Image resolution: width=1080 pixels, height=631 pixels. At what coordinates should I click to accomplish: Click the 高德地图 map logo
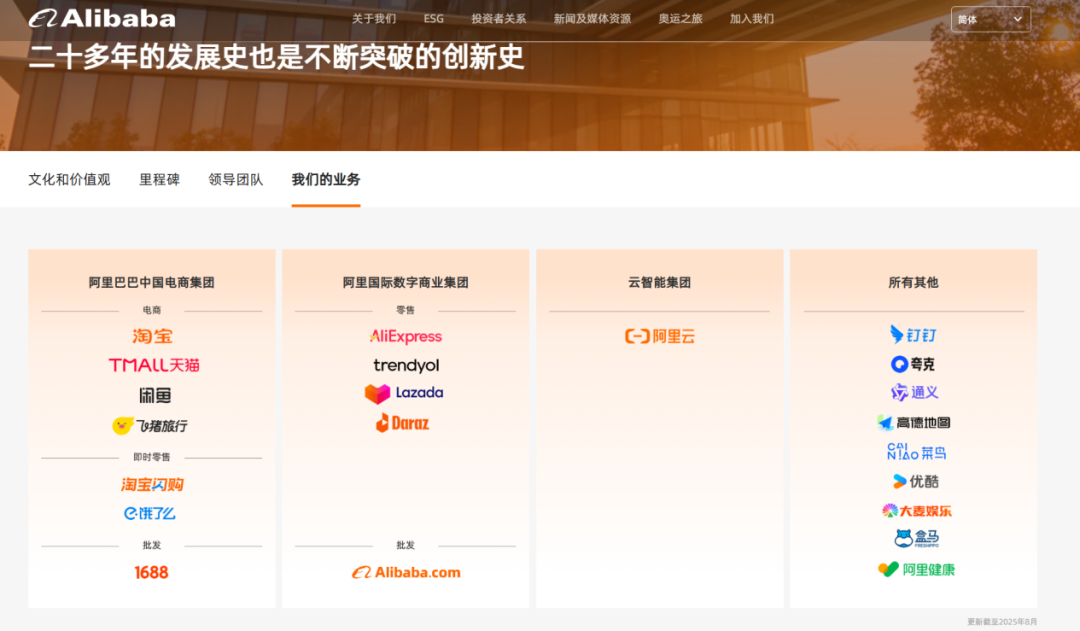[x=913, y=423]
